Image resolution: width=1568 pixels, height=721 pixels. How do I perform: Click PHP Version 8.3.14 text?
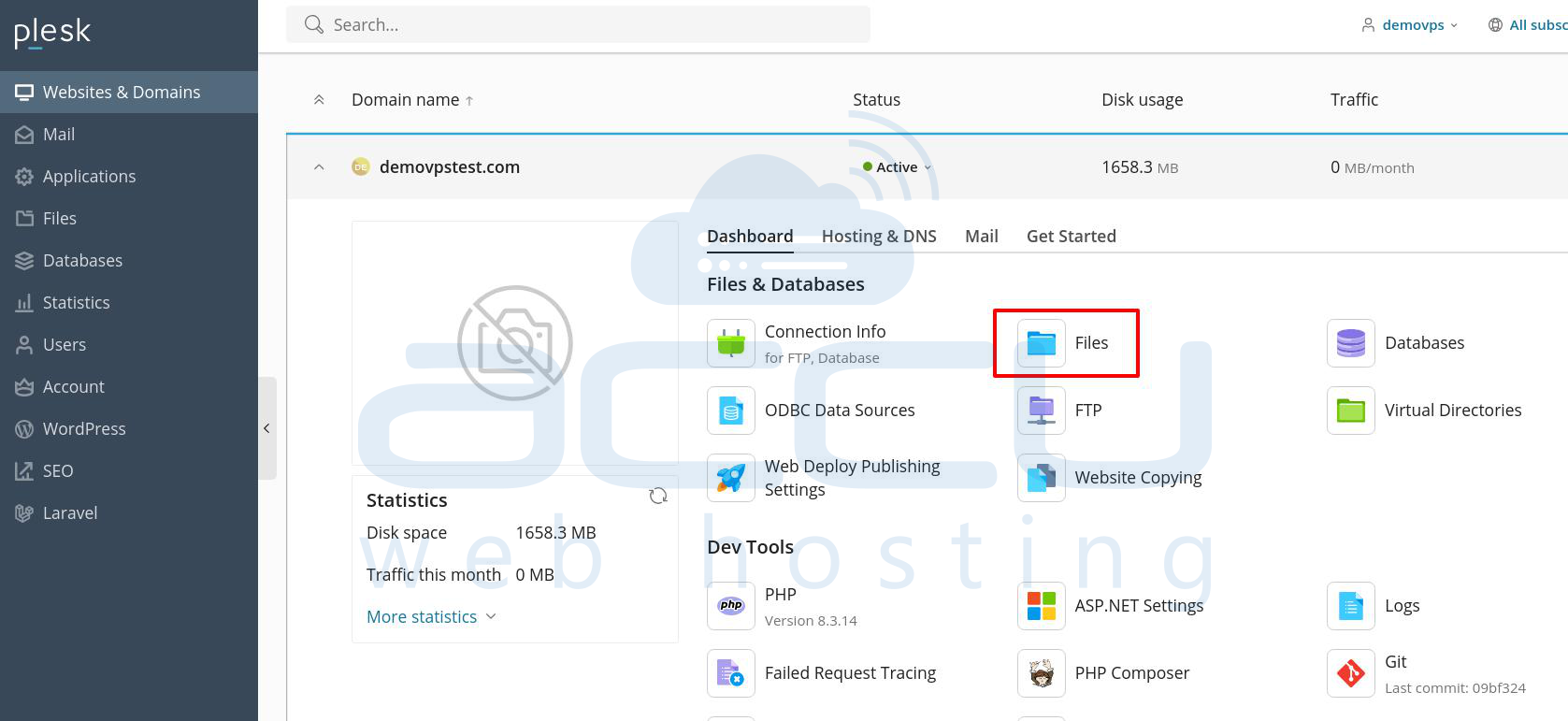(811, 621)
